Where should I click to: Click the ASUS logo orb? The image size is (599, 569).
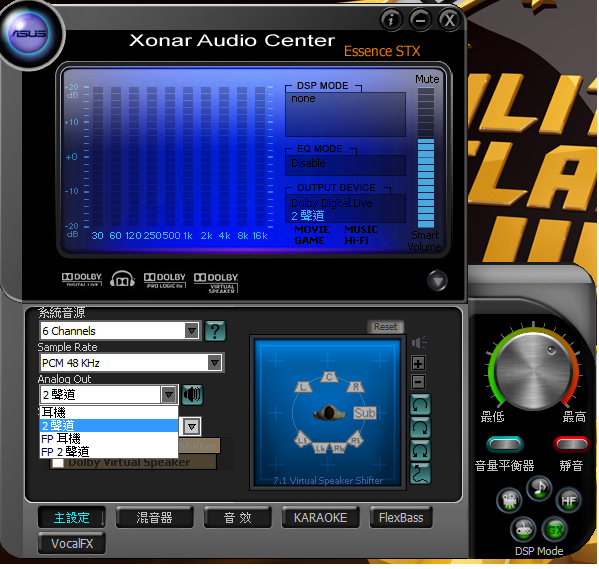coord(29,33)
